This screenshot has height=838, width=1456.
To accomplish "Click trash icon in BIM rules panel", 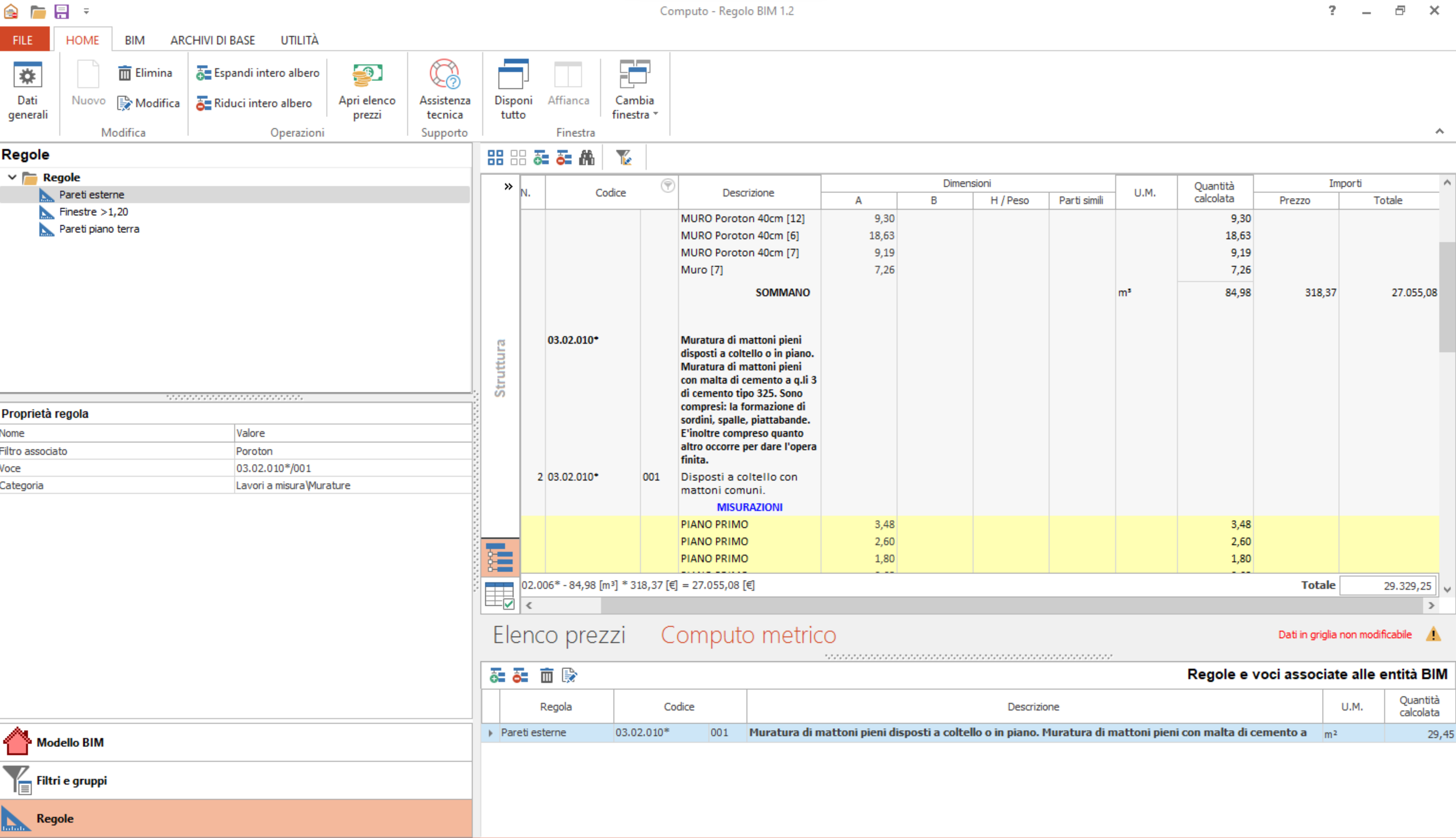I will pos(546,675).
